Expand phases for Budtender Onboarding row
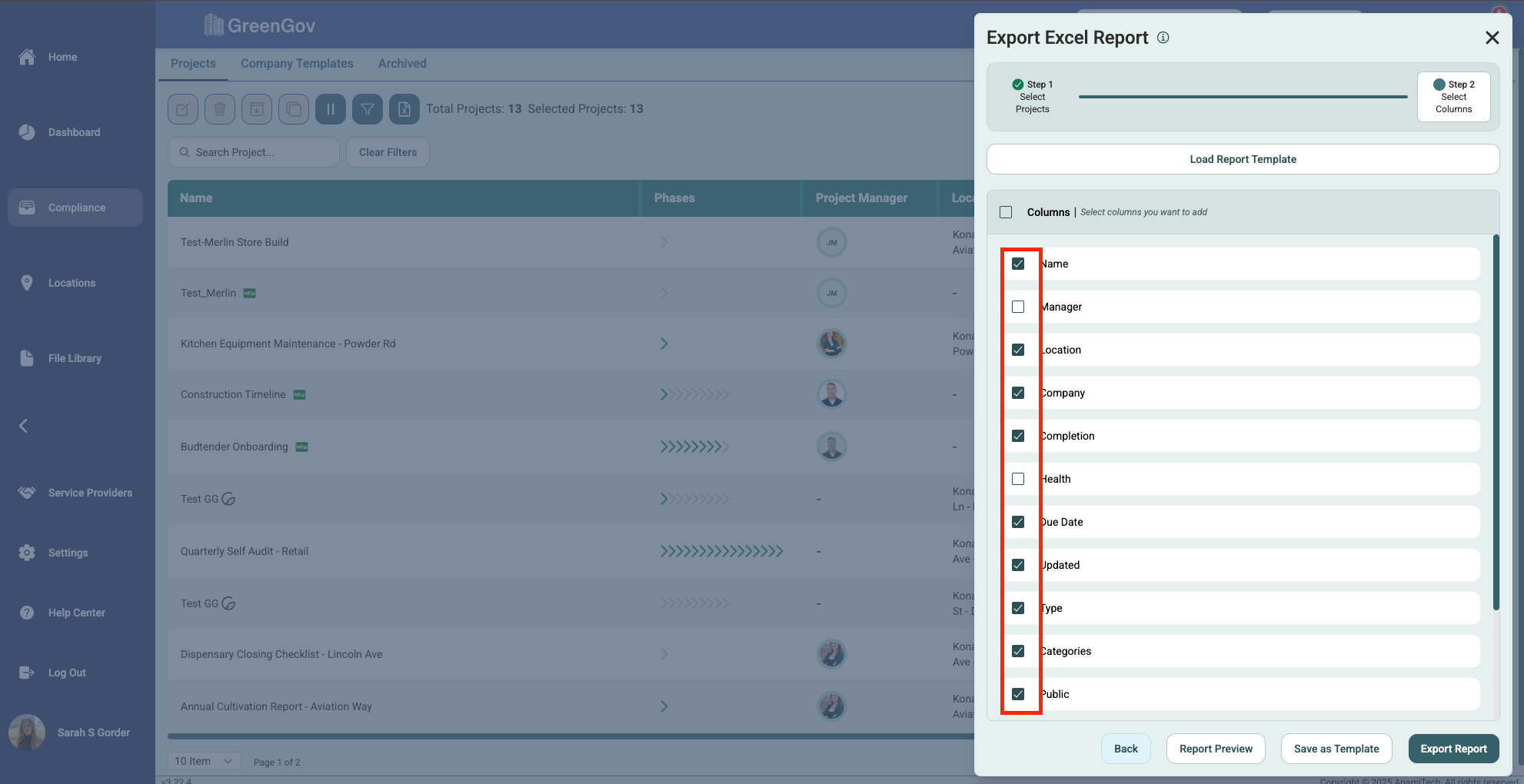The image size is (1524, 784). pos(694,447)
